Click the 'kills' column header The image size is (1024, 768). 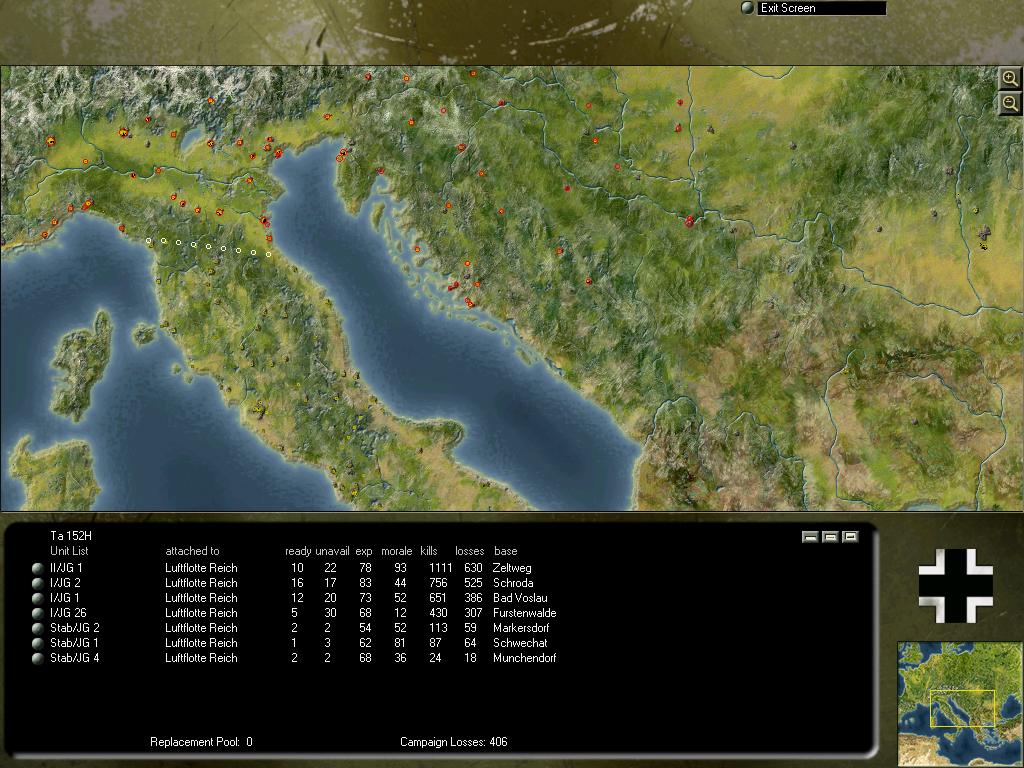(x=429, y=551)
